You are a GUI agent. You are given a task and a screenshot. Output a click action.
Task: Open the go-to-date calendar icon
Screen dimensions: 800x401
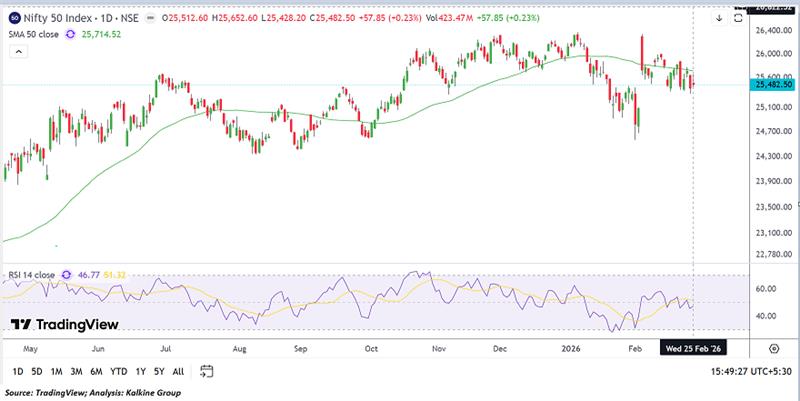pos(207,371)
